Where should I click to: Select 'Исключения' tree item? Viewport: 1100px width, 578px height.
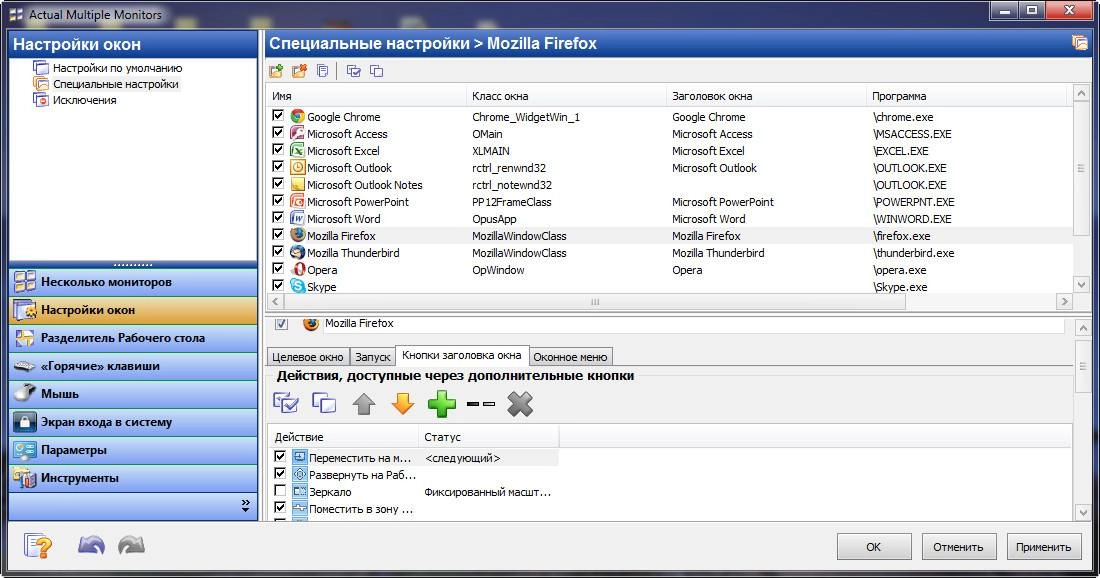tap(84, 100)
